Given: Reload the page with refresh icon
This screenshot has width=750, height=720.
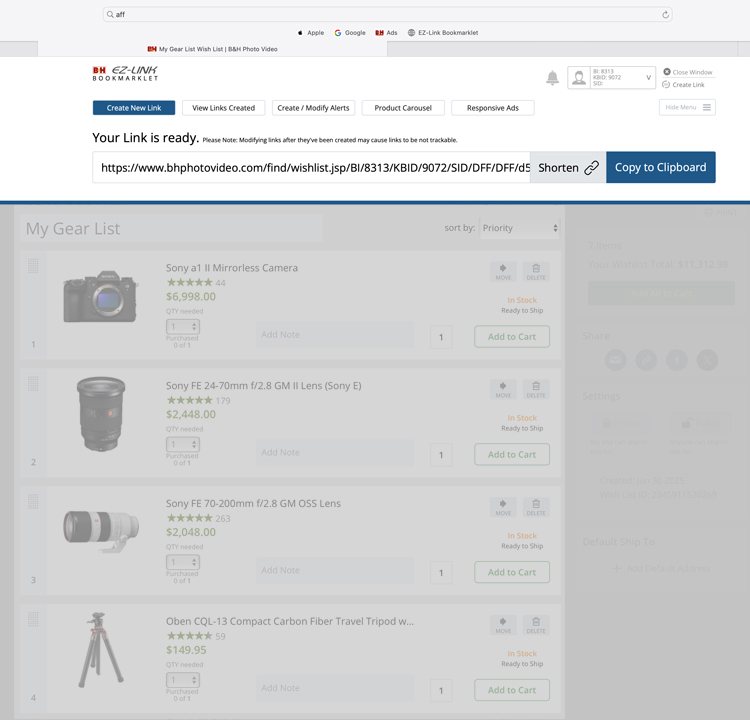Looking at the screenshot, I should click(665, 15).
